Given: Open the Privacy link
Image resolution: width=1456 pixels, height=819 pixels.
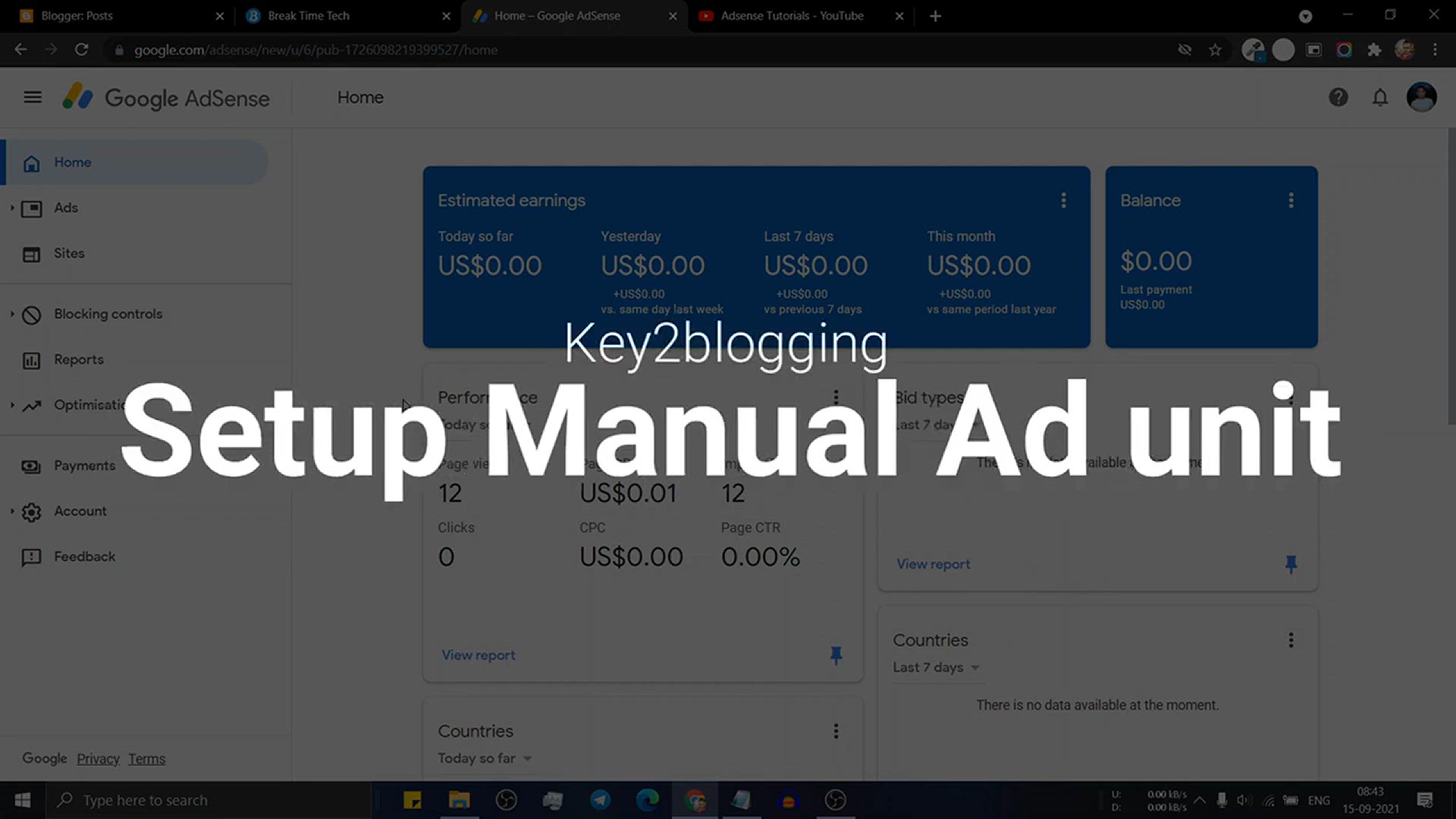Looking at the screenshot, I should click(x=98, y=759).
